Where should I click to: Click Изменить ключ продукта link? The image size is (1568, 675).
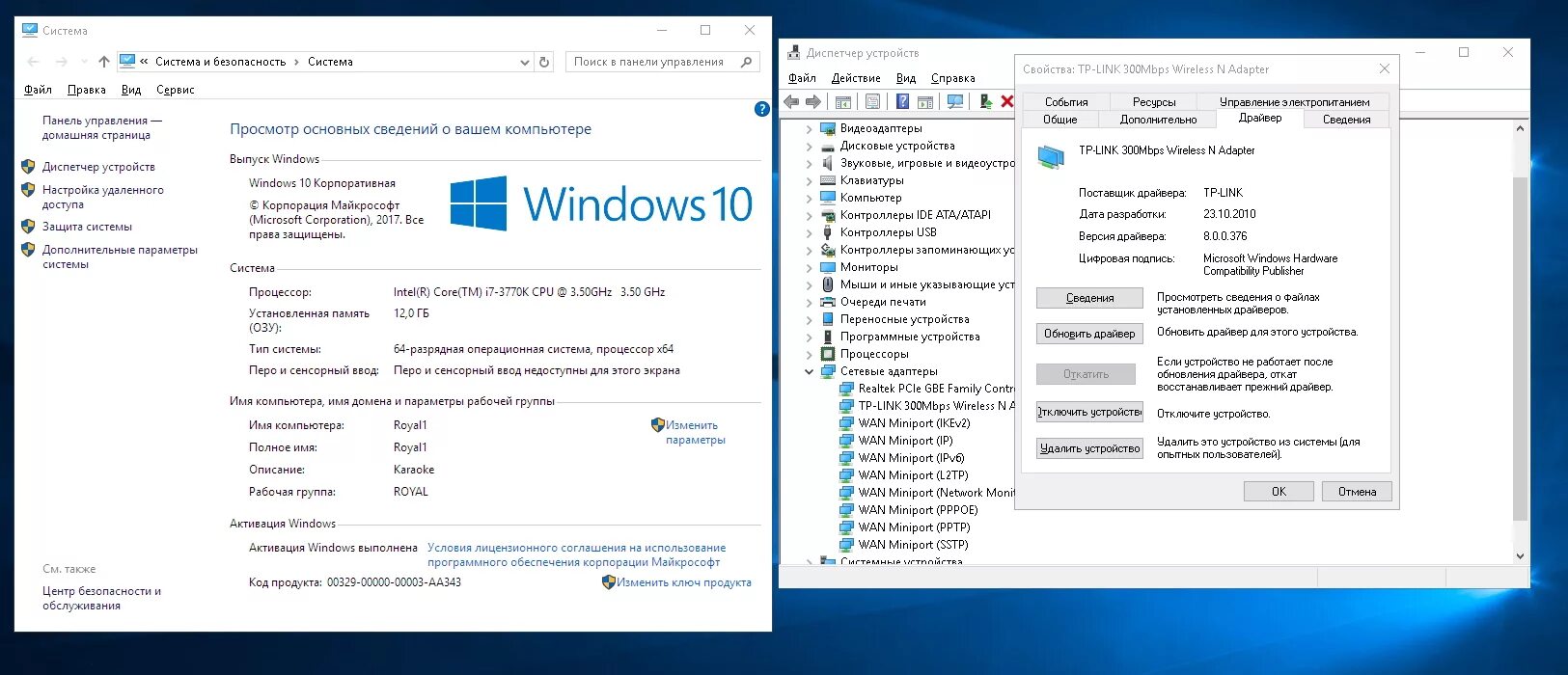click(683, 582)
